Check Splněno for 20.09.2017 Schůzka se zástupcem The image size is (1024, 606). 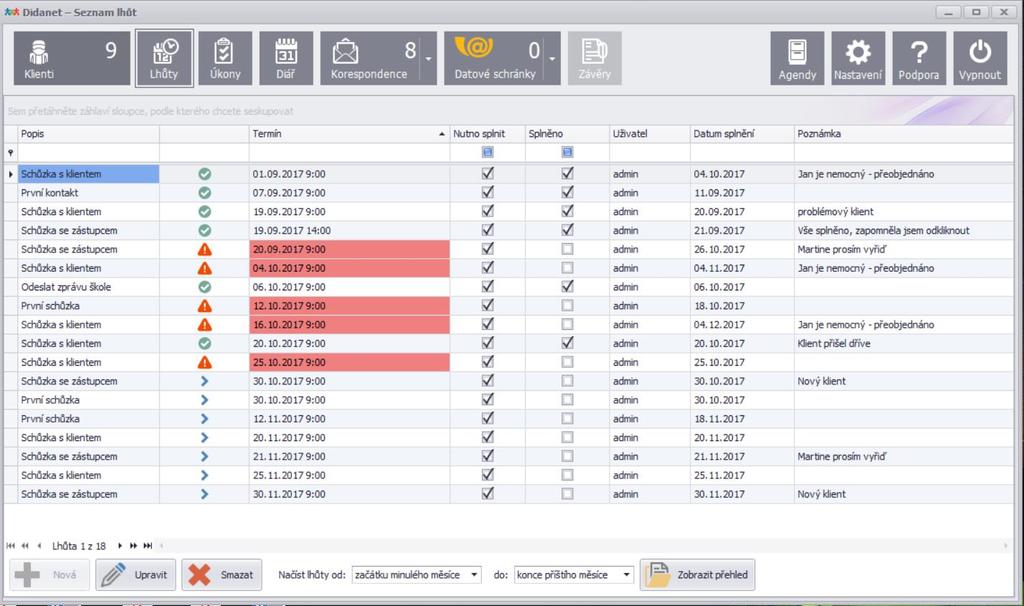point(568,249)
